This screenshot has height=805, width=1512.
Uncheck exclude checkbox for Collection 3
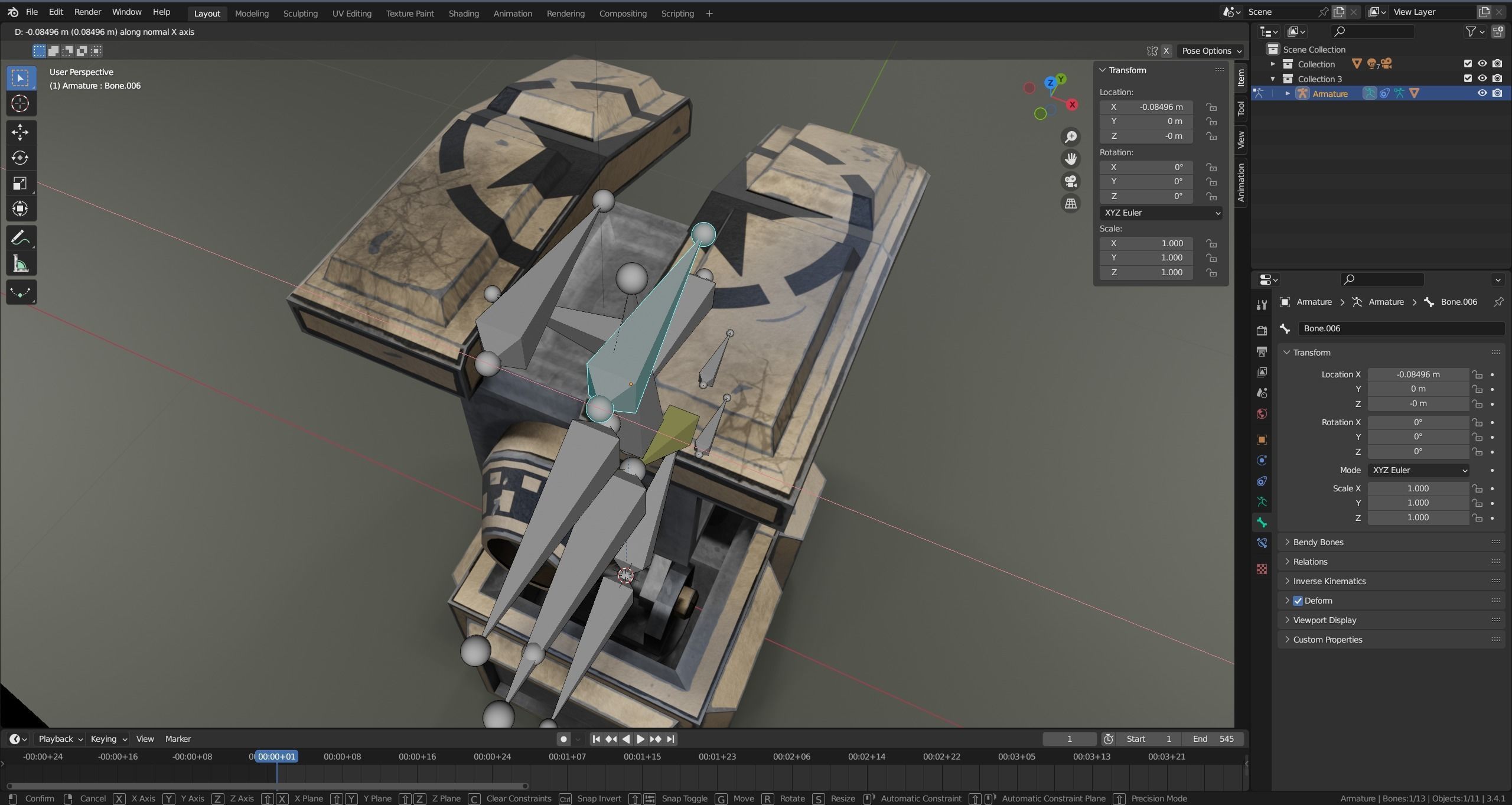pos(1468,79)
